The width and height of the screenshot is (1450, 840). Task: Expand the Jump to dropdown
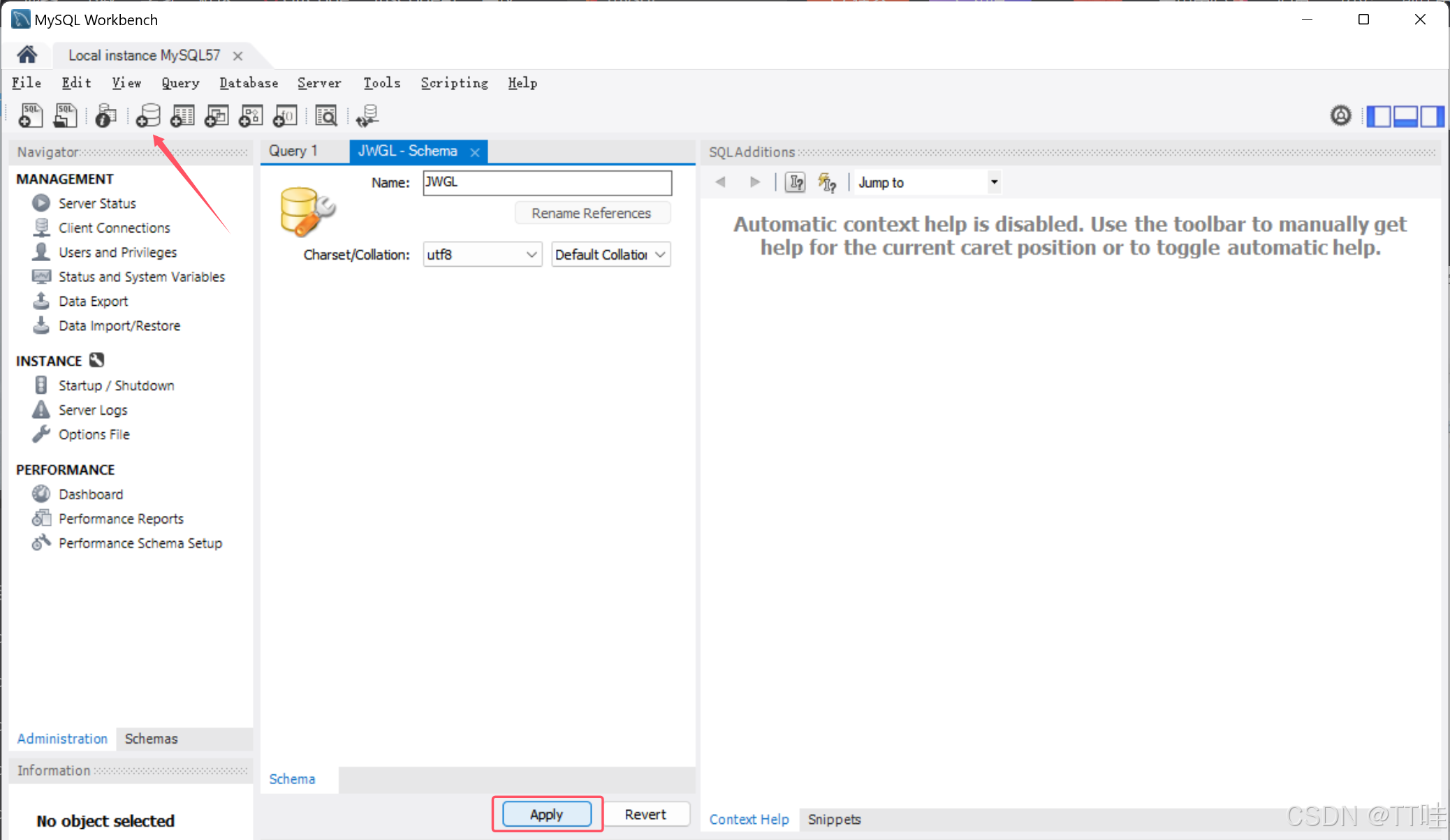(x=993, y=182)
